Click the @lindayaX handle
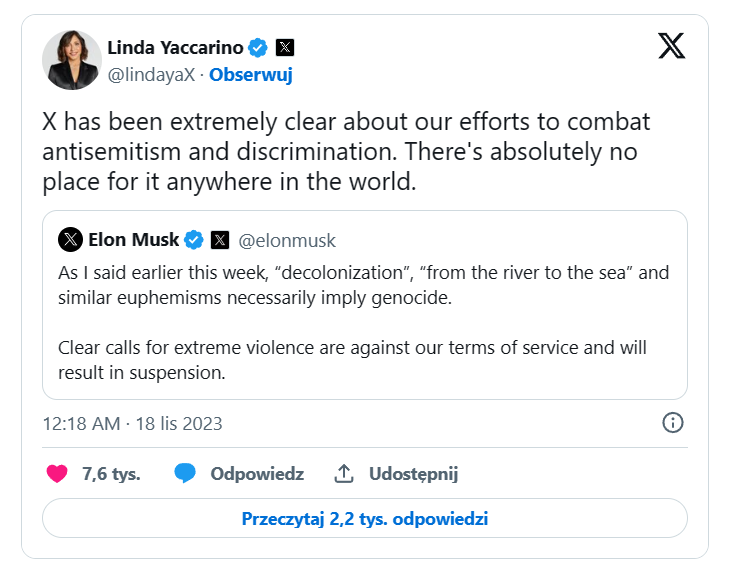This screenshot has width=736, height=581. [150, 75]
